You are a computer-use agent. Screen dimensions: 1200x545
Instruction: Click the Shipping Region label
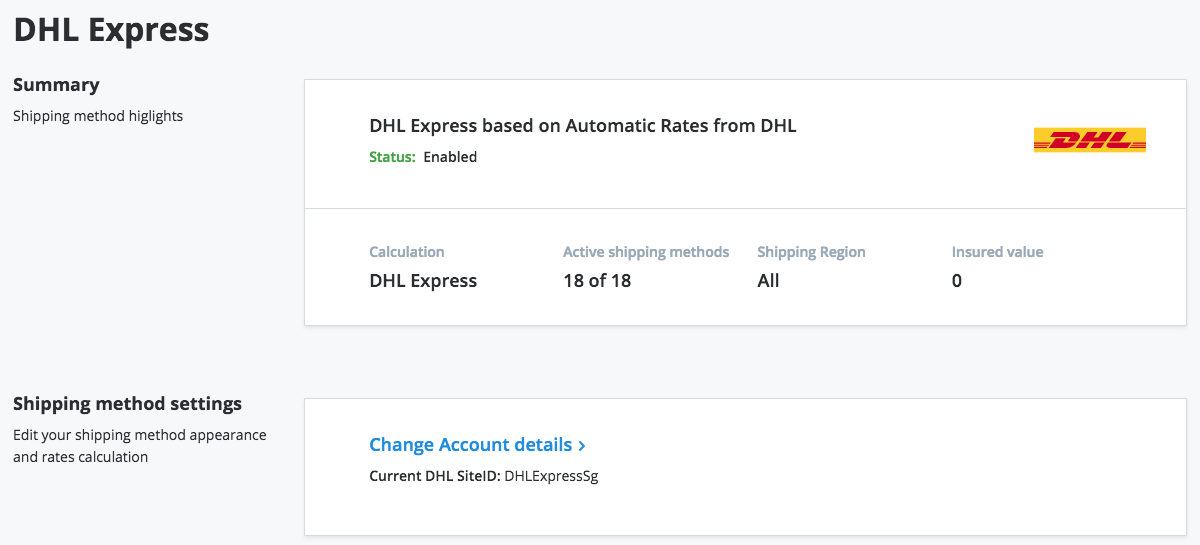[811, 252]
